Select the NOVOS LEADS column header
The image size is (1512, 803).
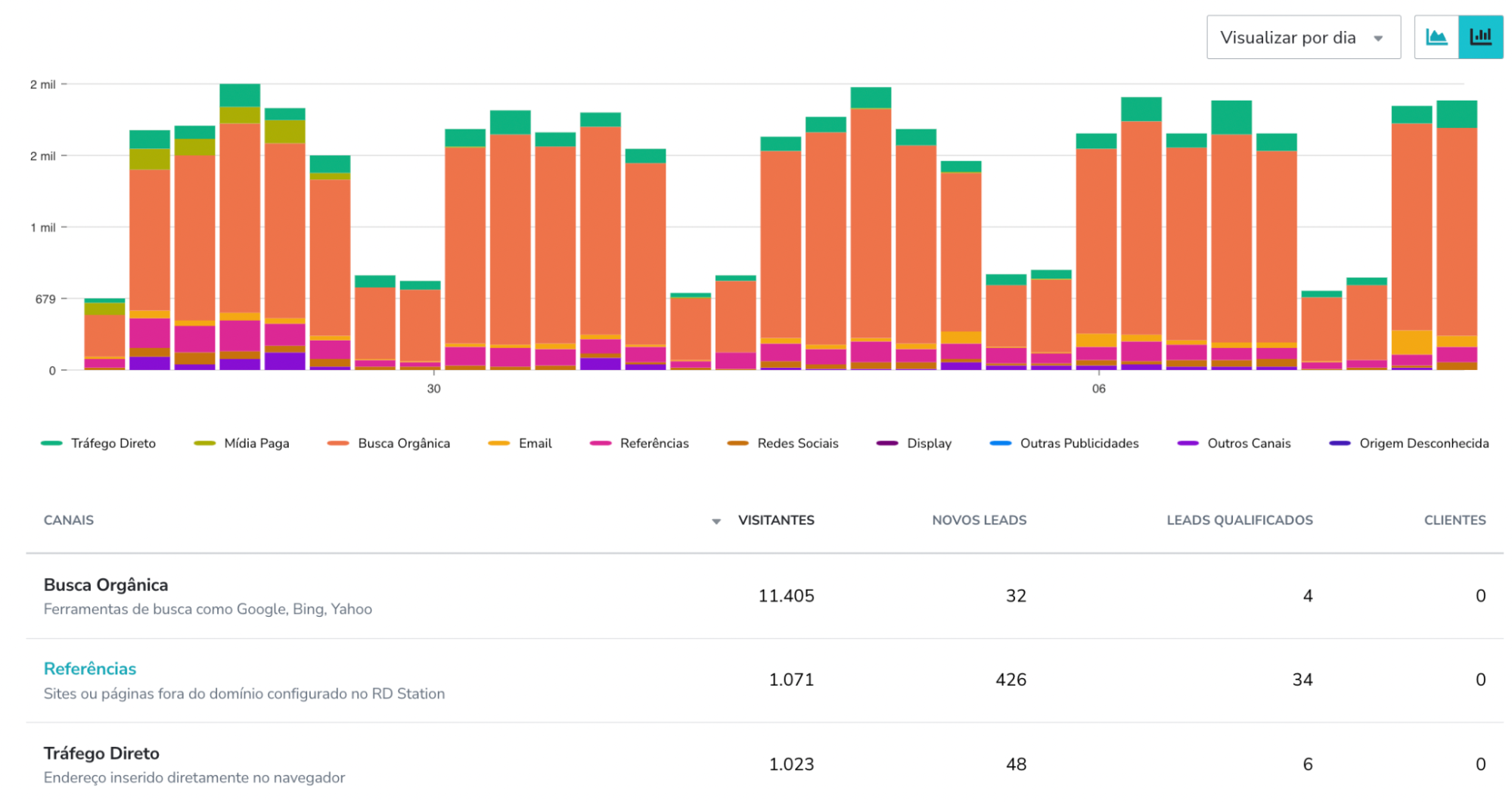coord(978,520)
